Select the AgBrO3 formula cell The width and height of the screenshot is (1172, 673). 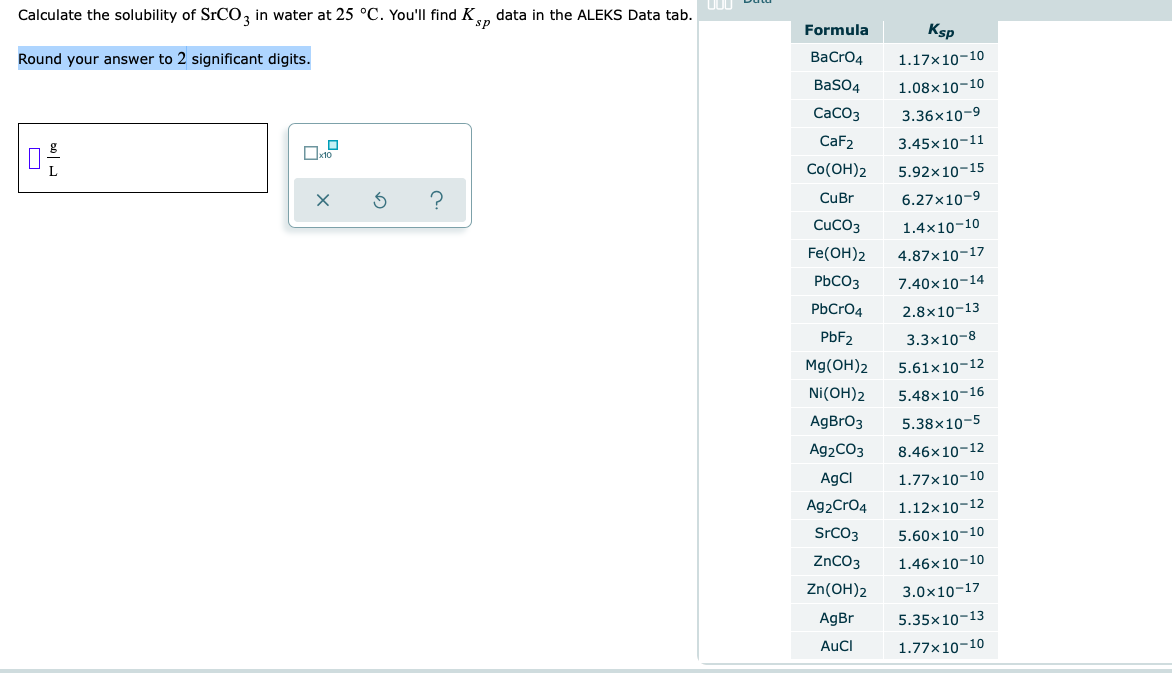(836, 422)
